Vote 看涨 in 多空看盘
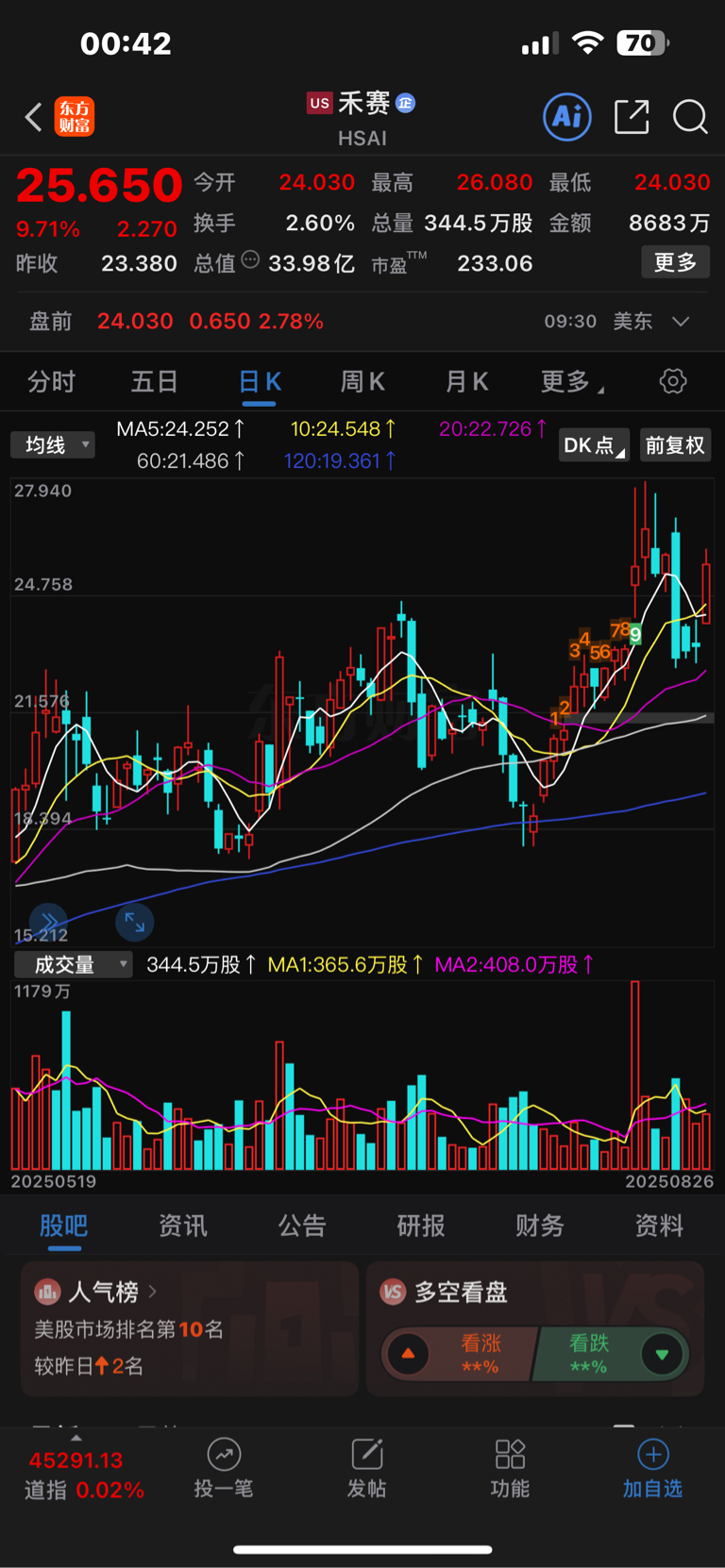This screenshot has height=1568, width=725. click(x=481, y=1353)
